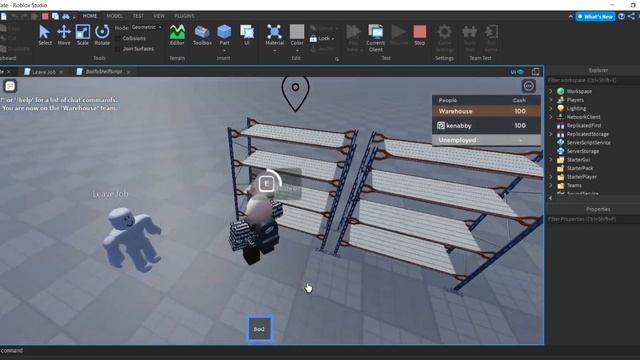The image size is (640, 360).
Task: Open the Material picker
Action: [x=274, y=35]
